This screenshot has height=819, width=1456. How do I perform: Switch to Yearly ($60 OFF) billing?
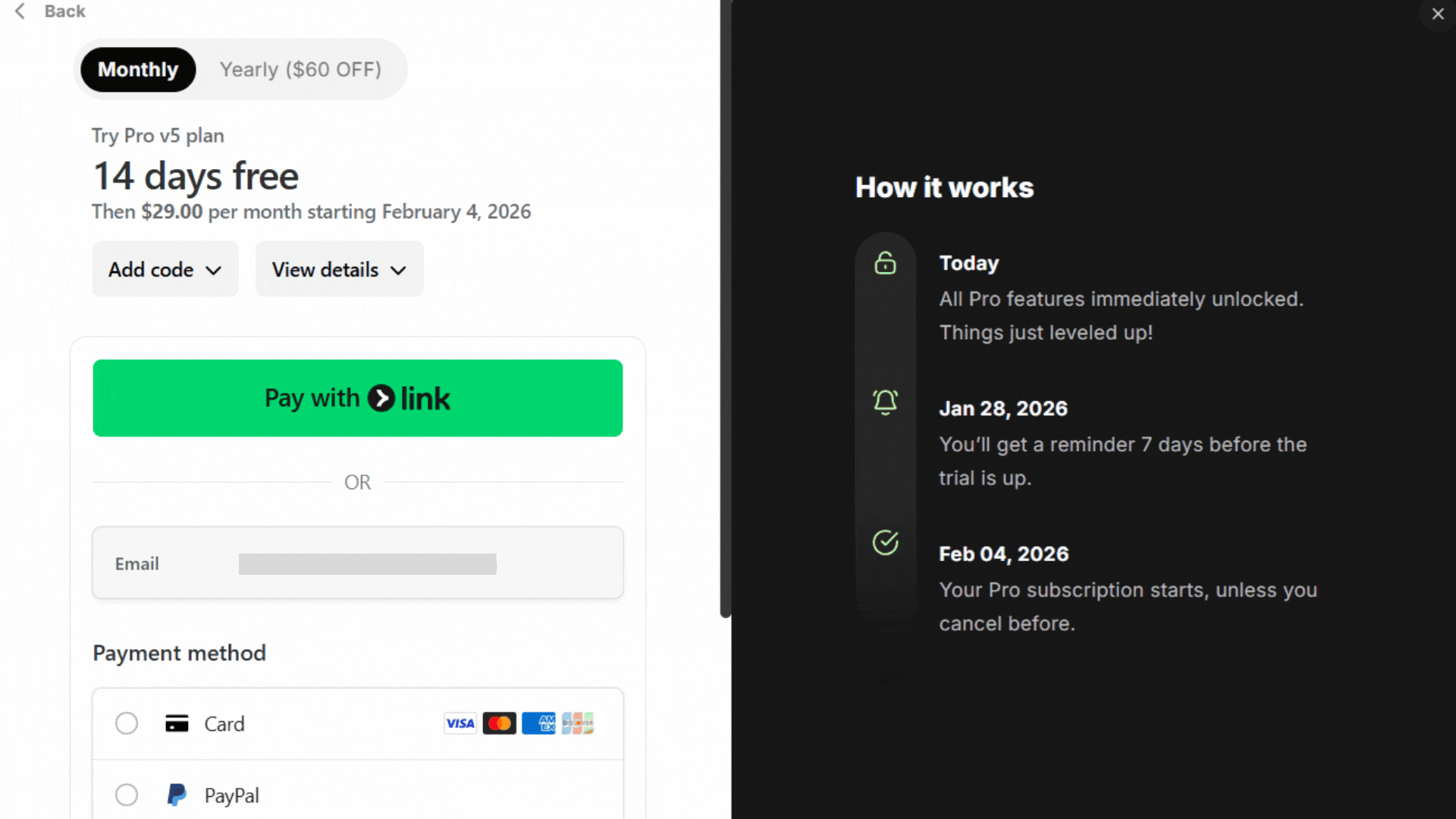click(300, 70)
